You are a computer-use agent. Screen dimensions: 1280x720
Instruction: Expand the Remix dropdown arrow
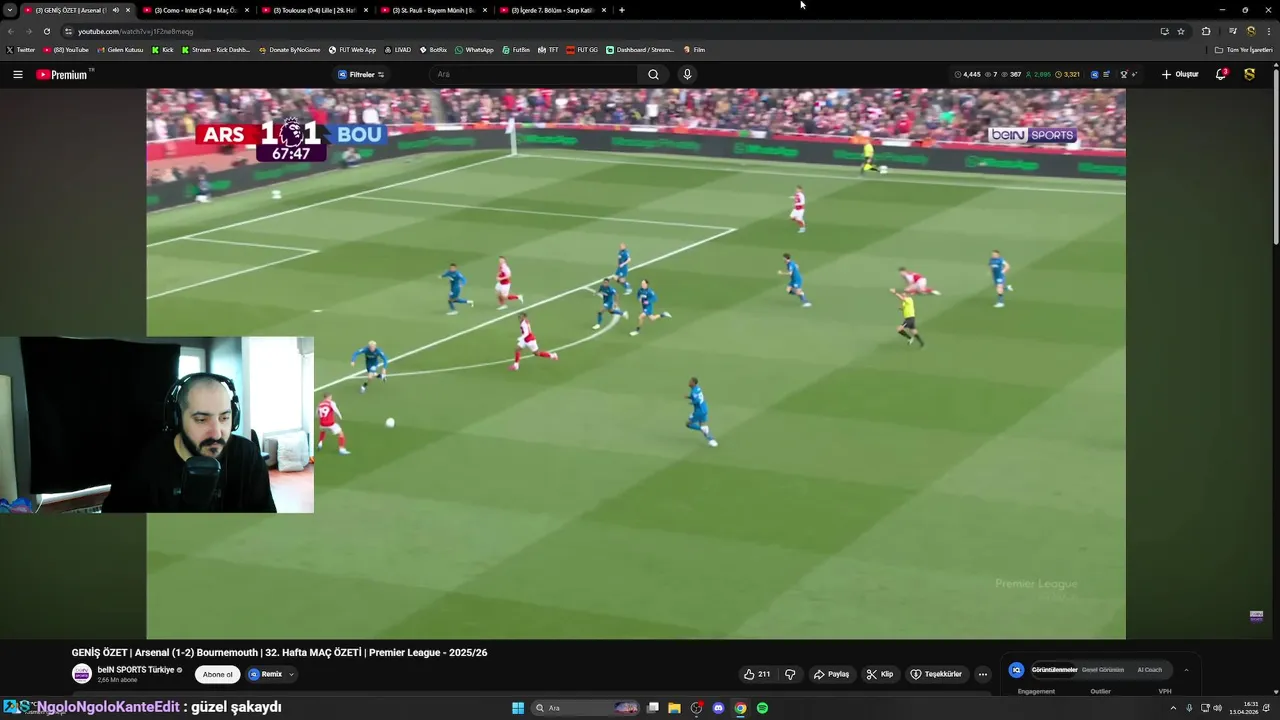point(291,674)
